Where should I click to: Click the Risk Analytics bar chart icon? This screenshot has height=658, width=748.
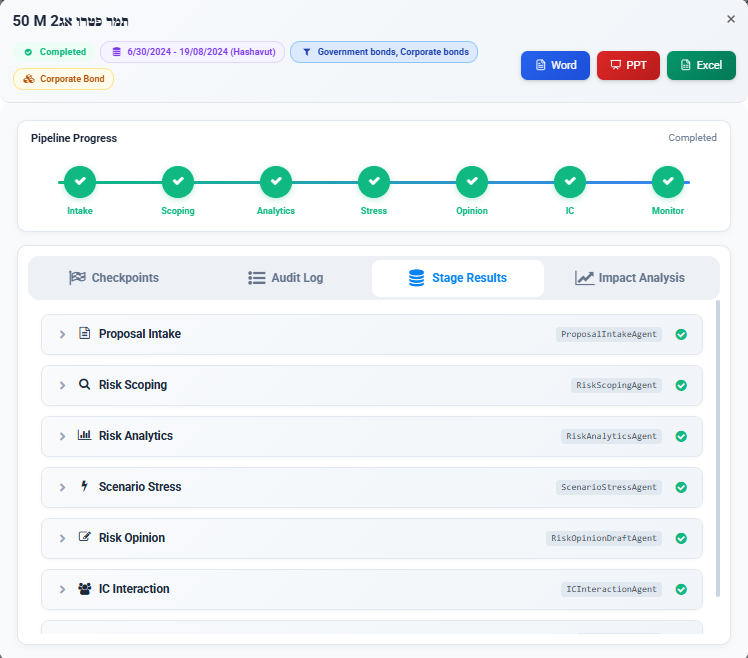[x=84, y=435]
